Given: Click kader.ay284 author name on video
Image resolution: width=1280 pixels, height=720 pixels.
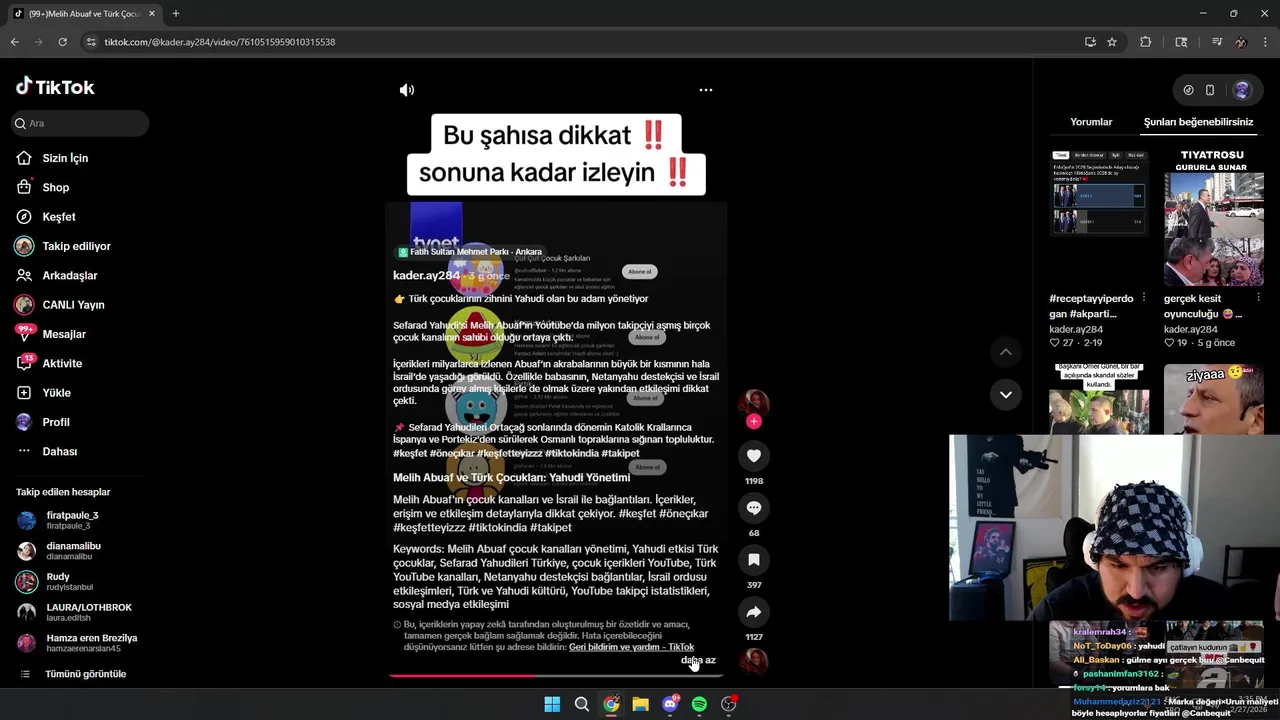Looking at the screenshot, I should point(426,276).
